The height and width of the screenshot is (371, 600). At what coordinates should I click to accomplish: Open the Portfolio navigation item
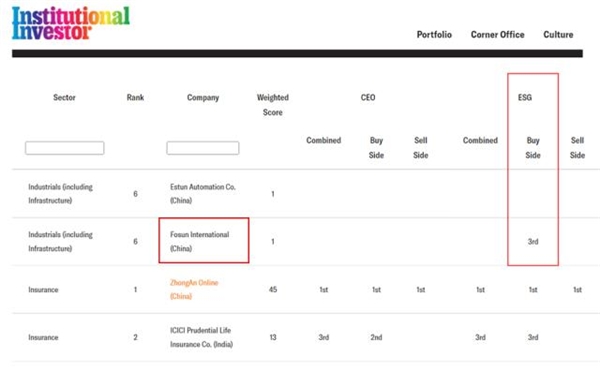click(x=434, y=34)
